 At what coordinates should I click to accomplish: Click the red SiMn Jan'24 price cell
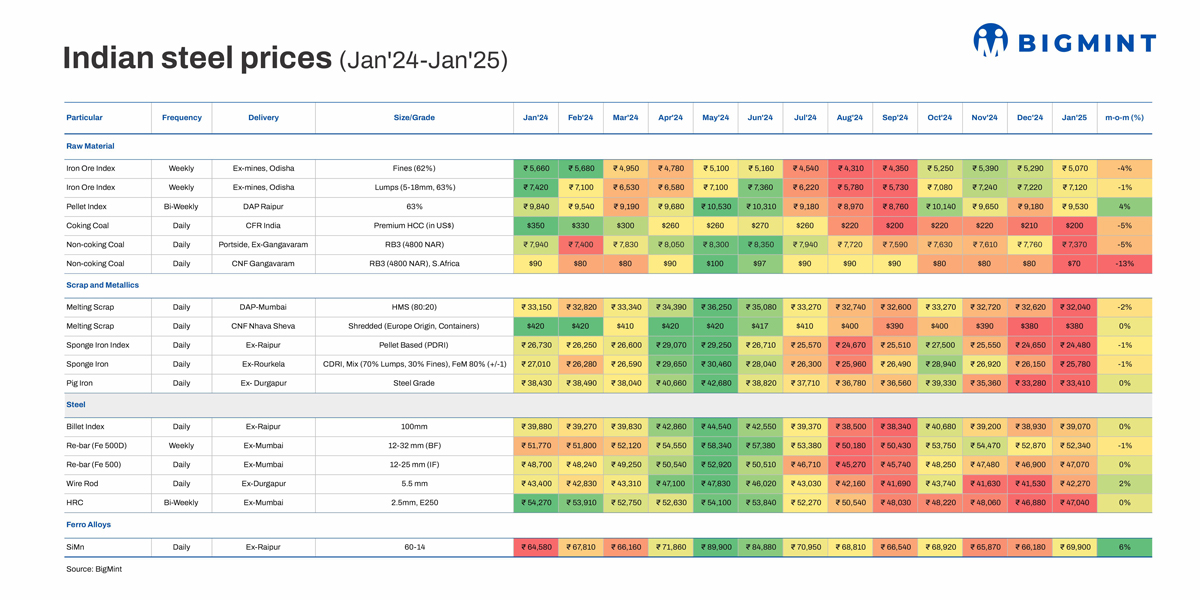click(535, 548)
